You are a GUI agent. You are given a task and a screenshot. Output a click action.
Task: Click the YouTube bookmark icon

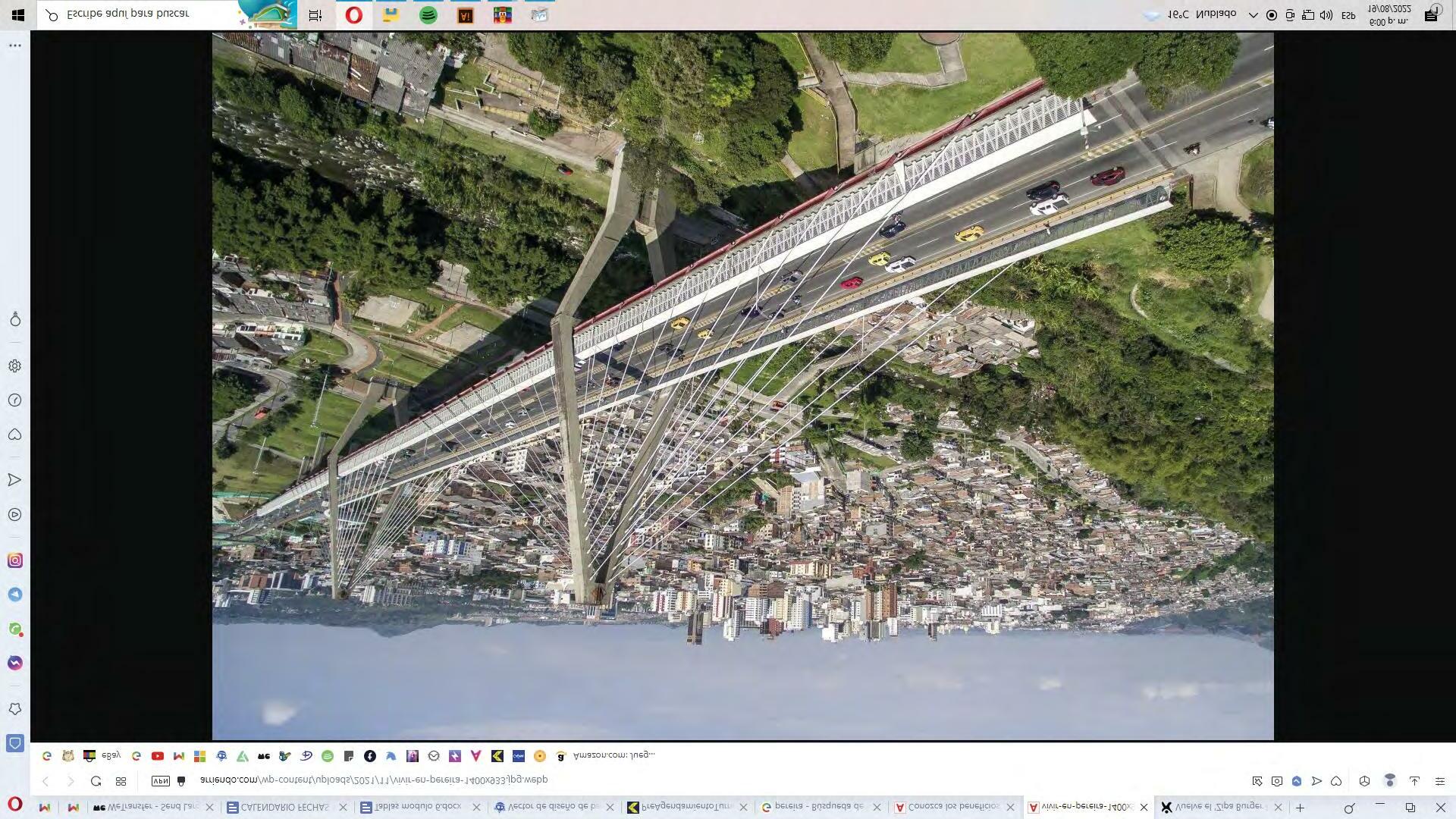pos(158,756)
